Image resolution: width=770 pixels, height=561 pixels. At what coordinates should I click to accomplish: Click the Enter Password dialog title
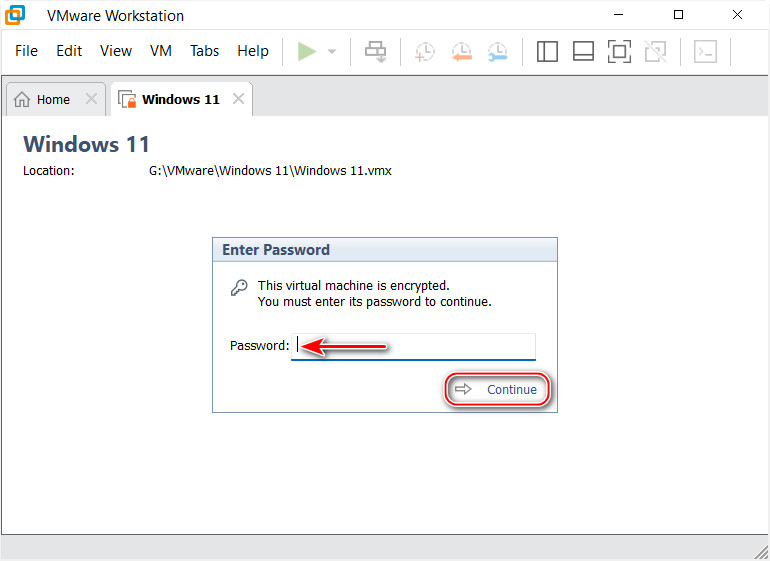pos(275,250)
